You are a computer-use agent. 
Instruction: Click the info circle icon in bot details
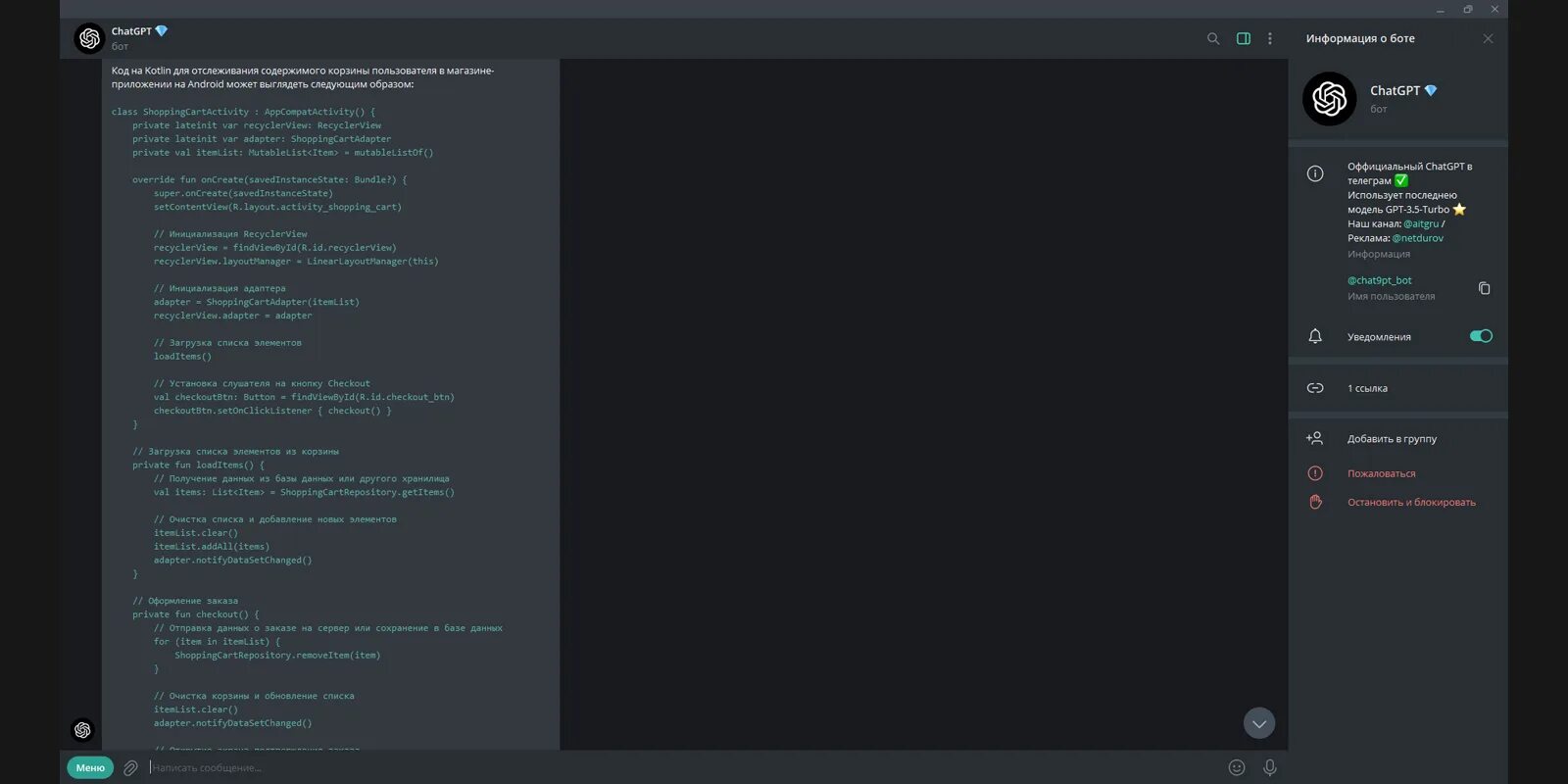(1315, 173)
